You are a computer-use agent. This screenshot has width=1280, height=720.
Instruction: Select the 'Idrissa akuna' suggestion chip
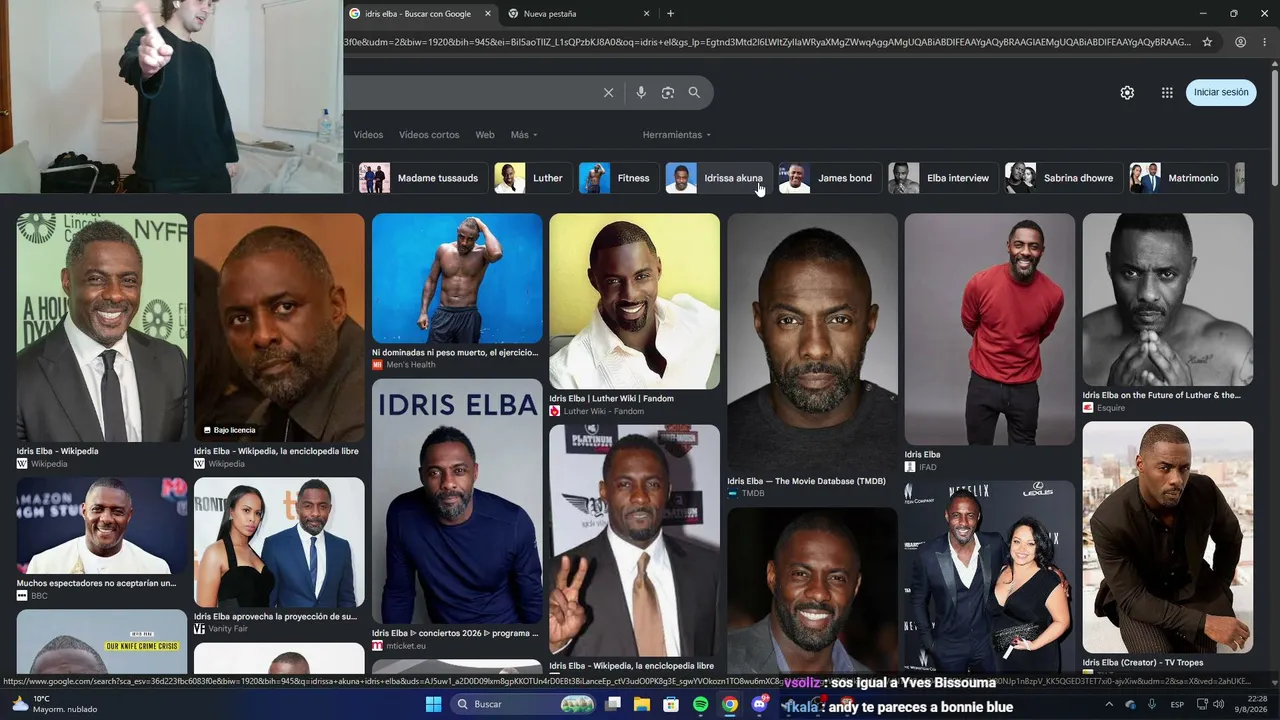pos(719,178)
